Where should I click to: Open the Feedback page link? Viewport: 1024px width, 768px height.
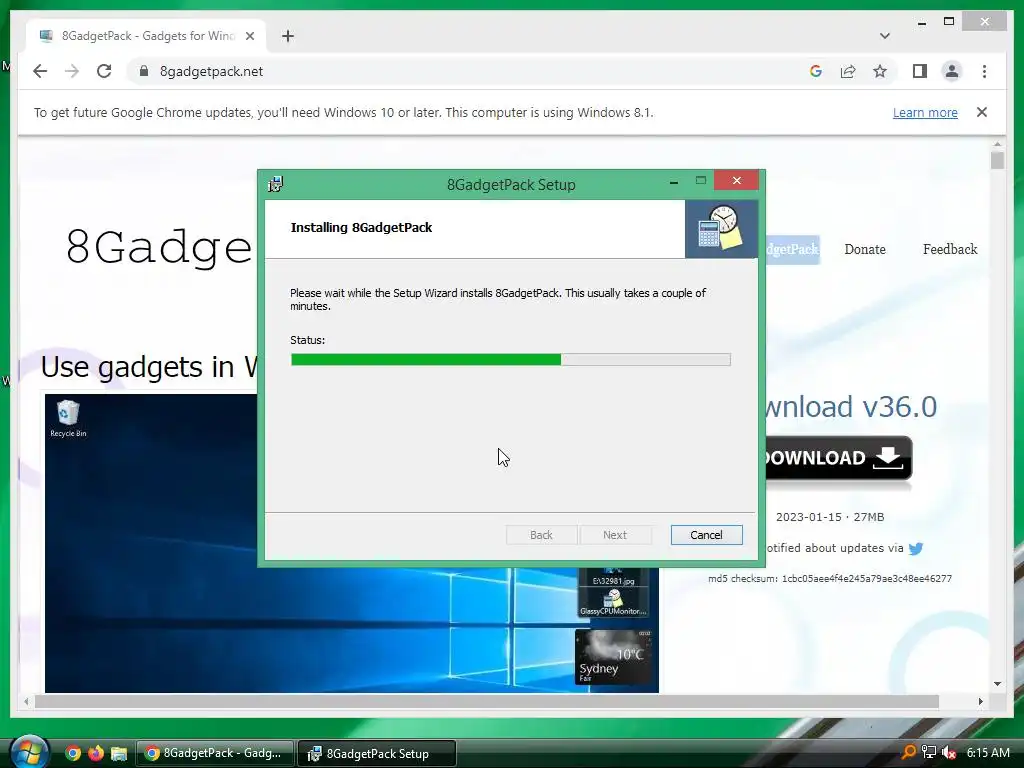[x=950, y=249]
